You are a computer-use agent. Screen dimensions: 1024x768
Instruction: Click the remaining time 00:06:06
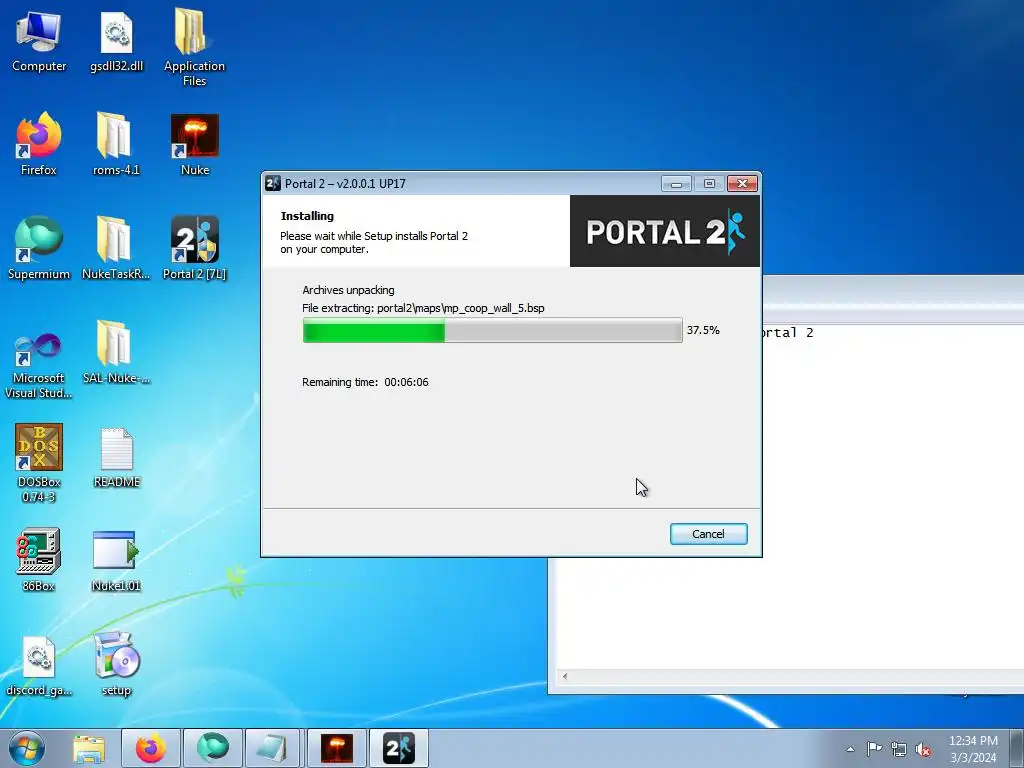406,382
